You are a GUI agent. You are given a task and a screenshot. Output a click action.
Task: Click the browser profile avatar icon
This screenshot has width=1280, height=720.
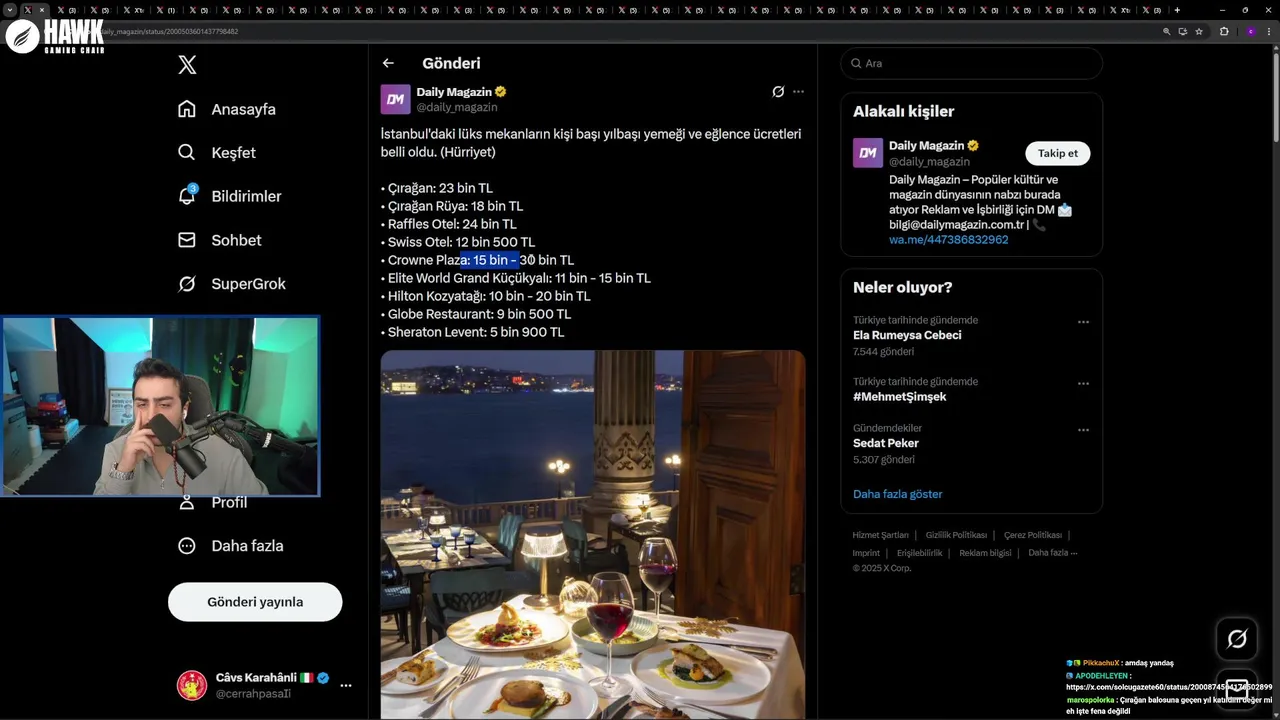pos(1250,31)
